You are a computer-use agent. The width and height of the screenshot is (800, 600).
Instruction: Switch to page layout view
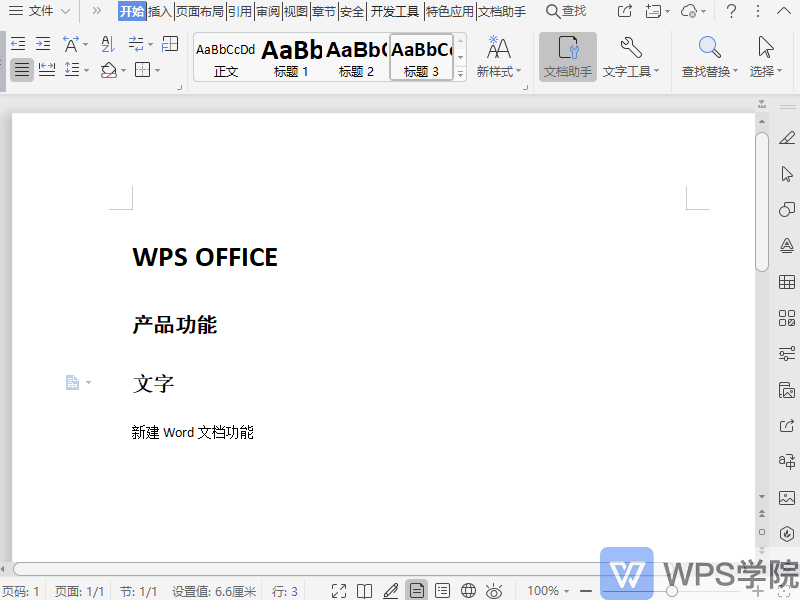pyautogui.click(x=416, y=591)
